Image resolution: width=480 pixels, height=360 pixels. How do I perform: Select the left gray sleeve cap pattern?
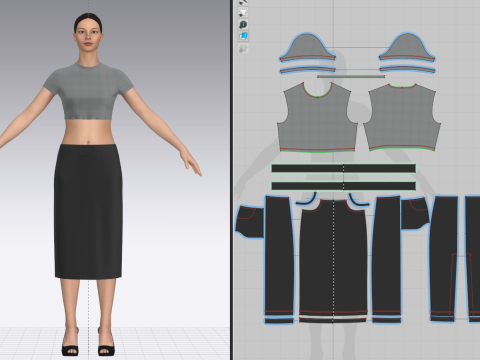pos(307,48)
